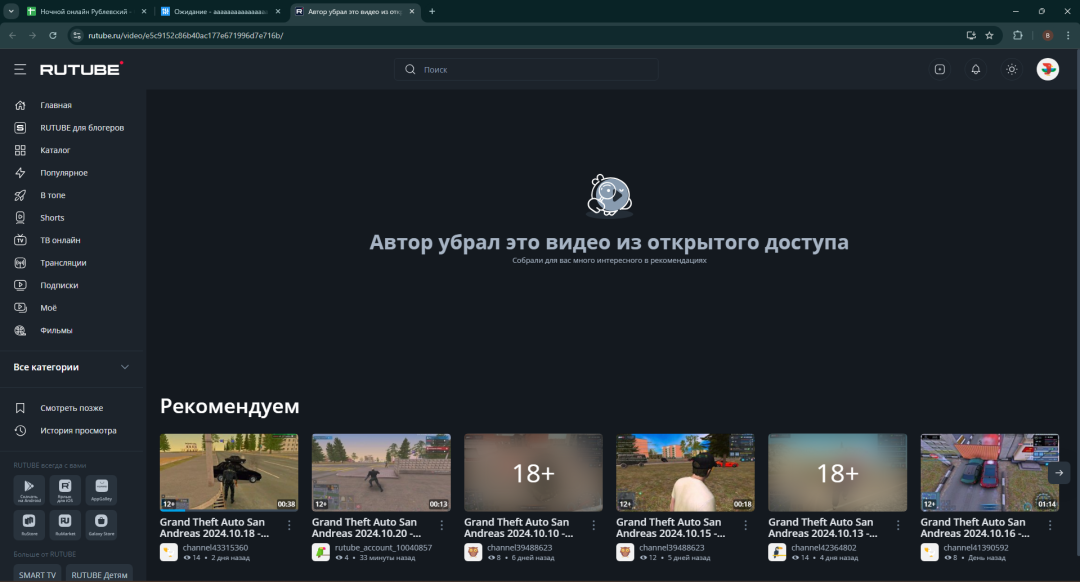The image size is (1080, 582).
Task: Open the channel43315360 channel link
Action: tap(216, 548)
